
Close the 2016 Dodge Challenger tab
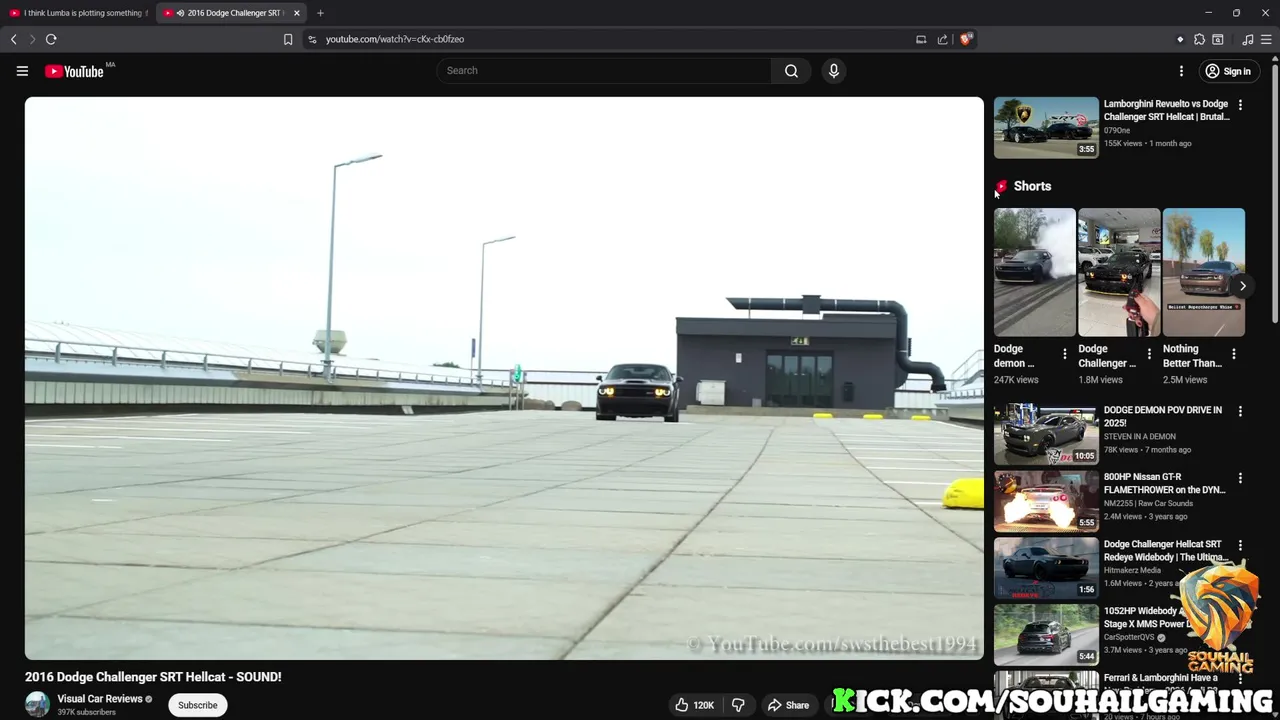tap(297, 13)
